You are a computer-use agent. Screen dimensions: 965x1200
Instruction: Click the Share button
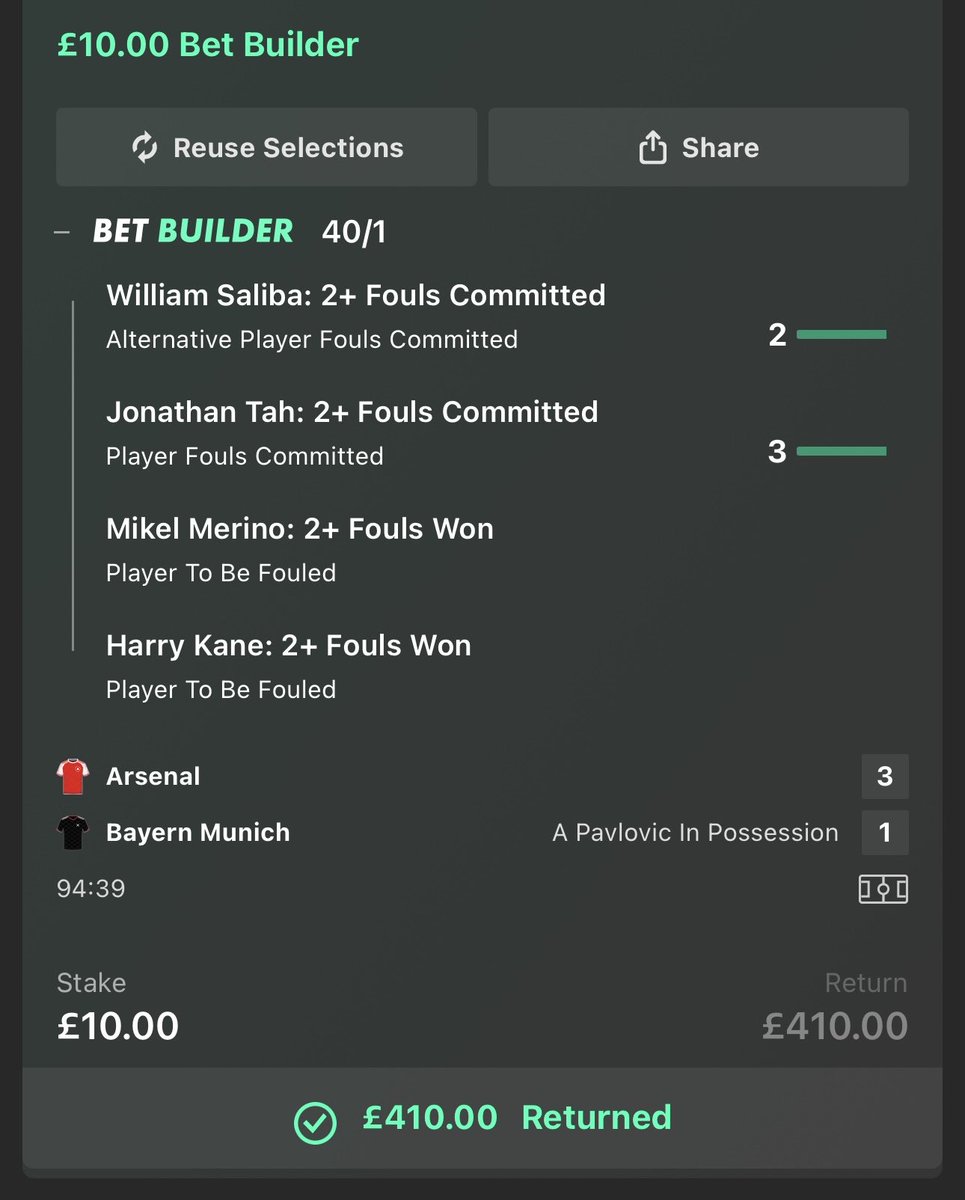pos(698,147)
